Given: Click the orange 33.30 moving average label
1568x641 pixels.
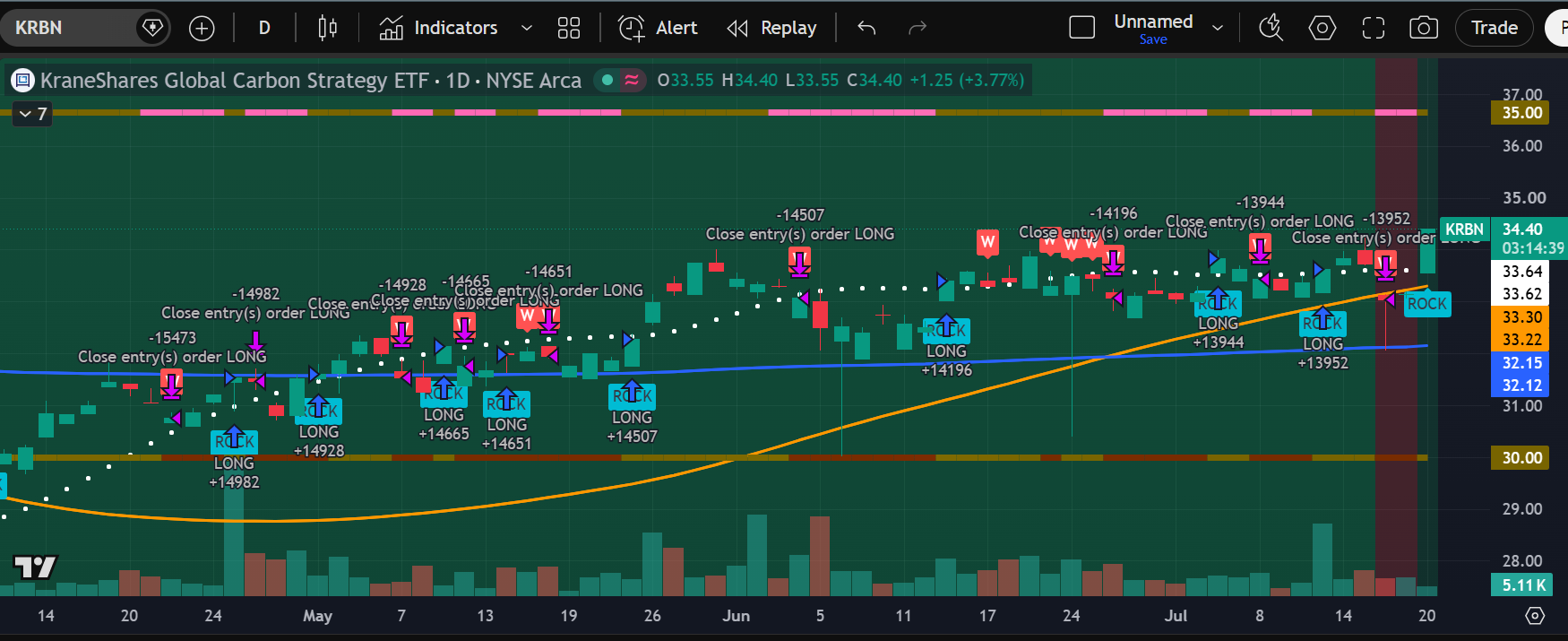Looking at the screenshot, I should point(1522,317).
